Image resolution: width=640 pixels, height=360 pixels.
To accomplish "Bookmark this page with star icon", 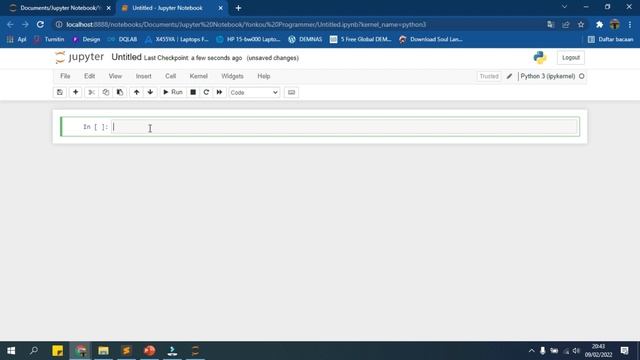I will [x=581, y=24].
